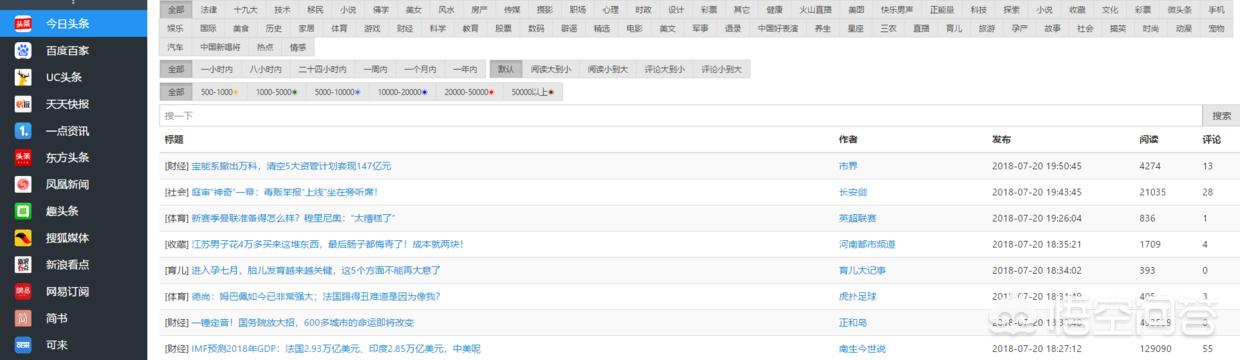Choose the 房产 category tag

point(479,9)
